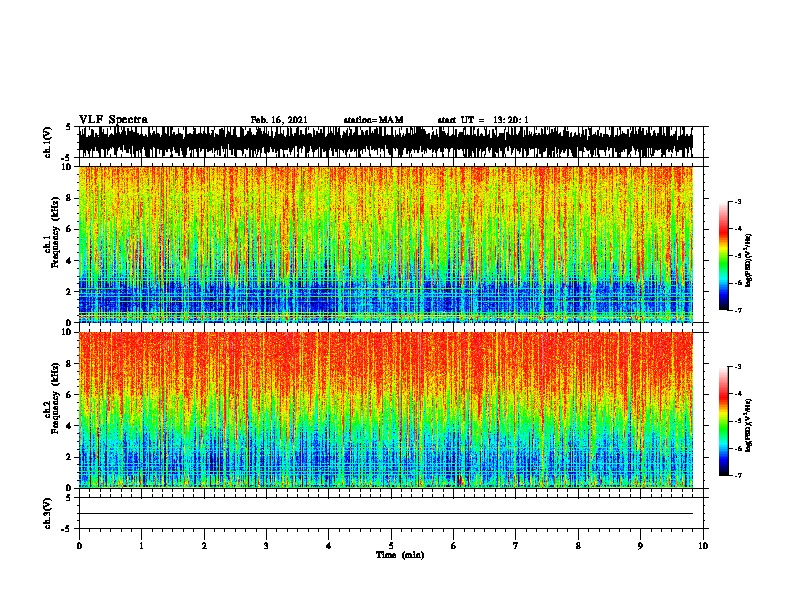The width and height of the screenshot is (792, 612).
Task: Click the 'Time (min)' axis title
Action: click(400, 555)
